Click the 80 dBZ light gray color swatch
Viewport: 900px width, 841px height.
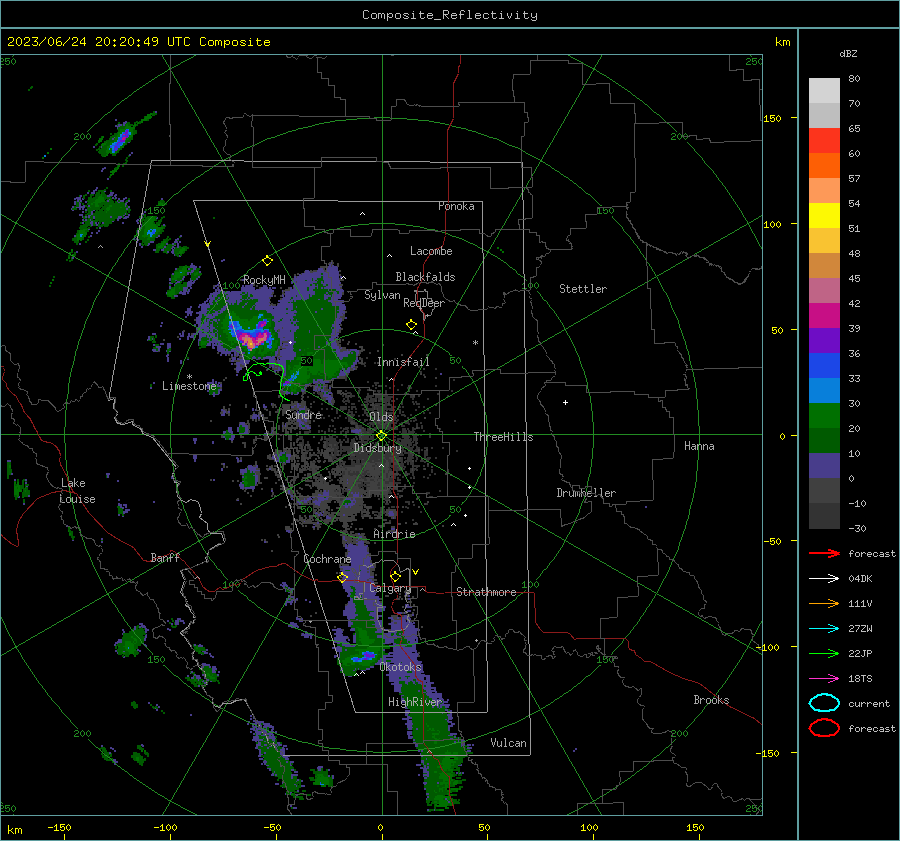click(824, 90)
